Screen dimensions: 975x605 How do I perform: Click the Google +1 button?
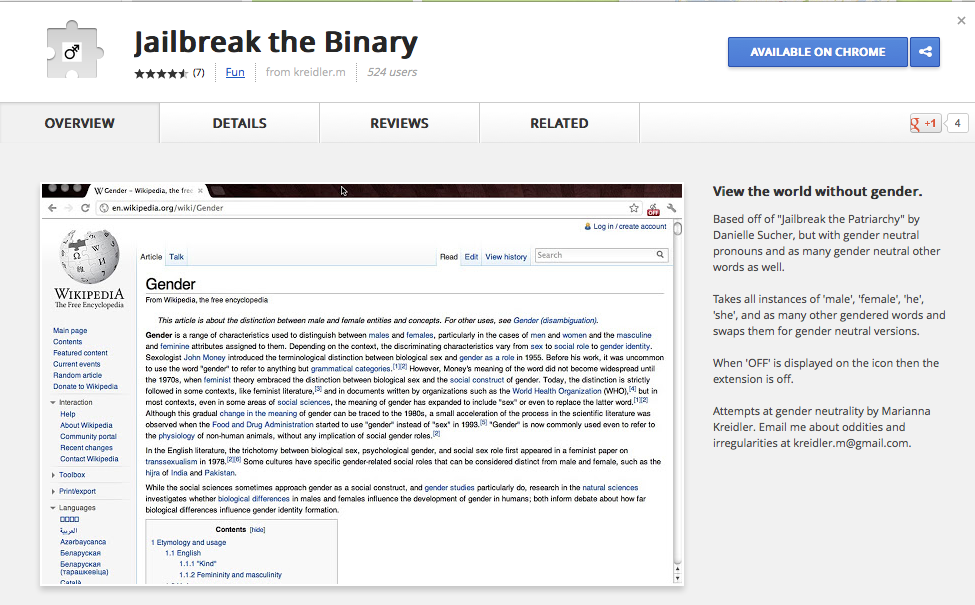pos(925,123)
